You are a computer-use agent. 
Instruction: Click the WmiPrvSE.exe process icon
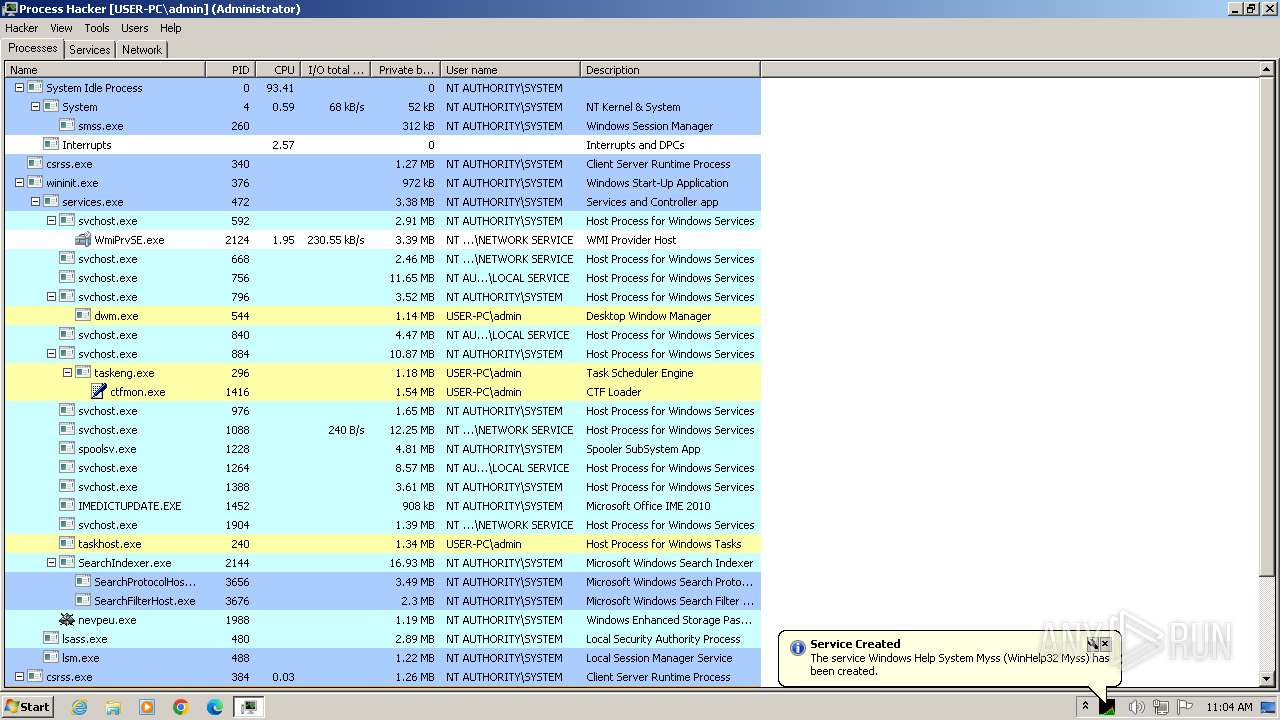click(x=83, y=240)
